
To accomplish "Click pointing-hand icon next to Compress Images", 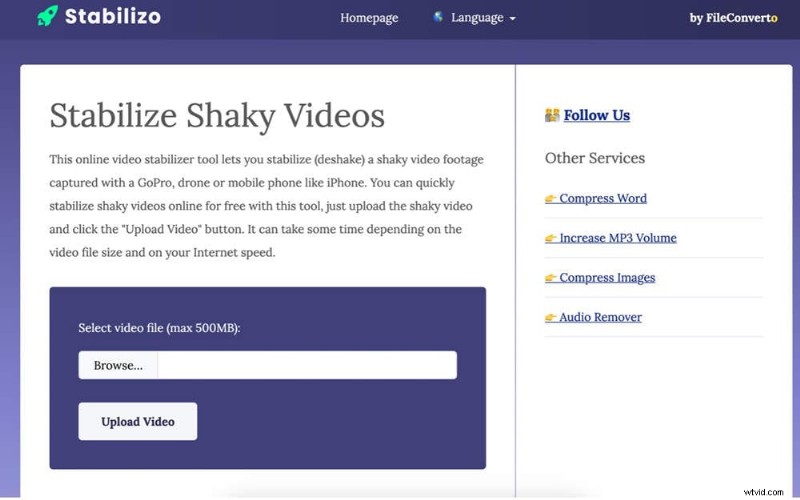I will (551, 278).
